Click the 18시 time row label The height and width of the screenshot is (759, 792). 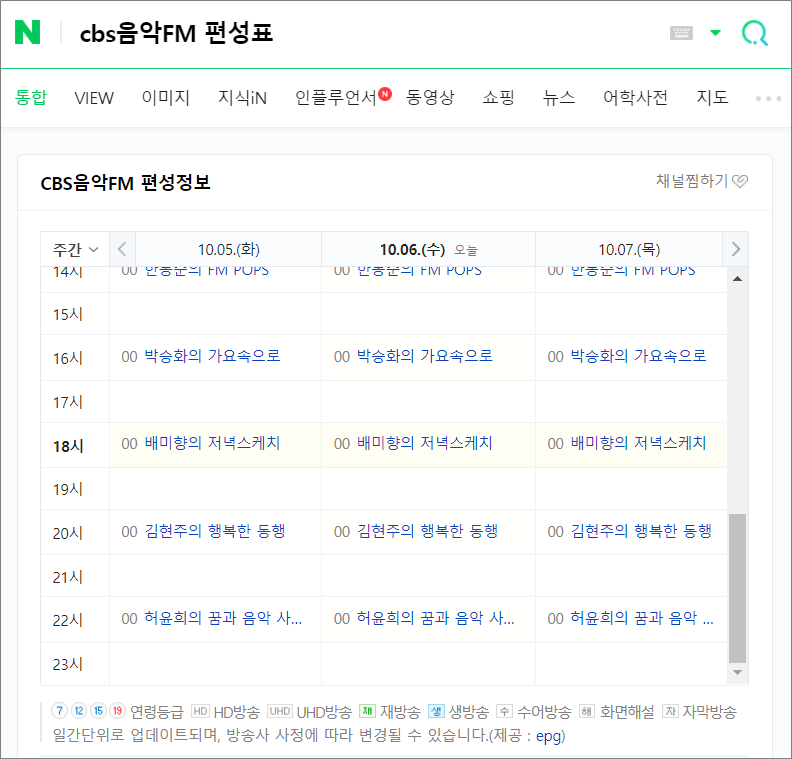pyautogui.click(x=68, y=446)
